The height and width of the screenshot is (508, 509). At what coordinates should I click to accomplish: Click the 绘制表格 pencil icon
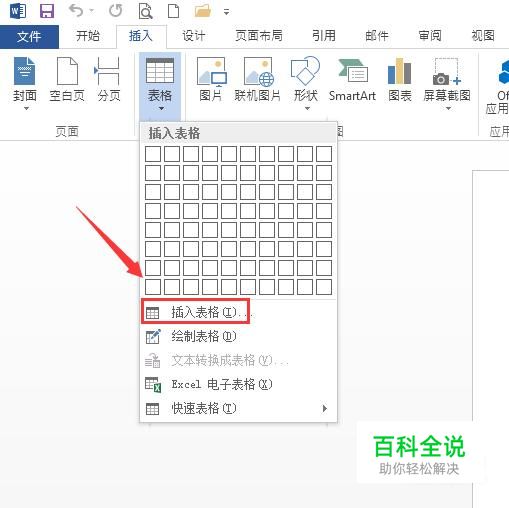tap(153, 336)
